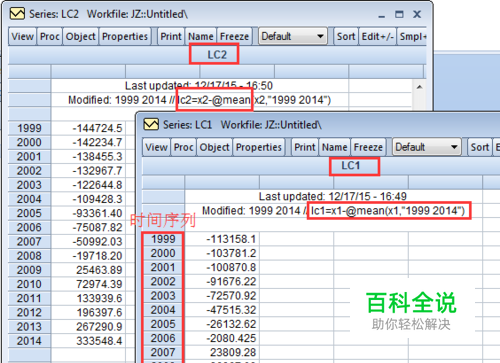The image size is (500, 363).
Task: Click value 196397.6 in LC2
Action: click(99, 312)
